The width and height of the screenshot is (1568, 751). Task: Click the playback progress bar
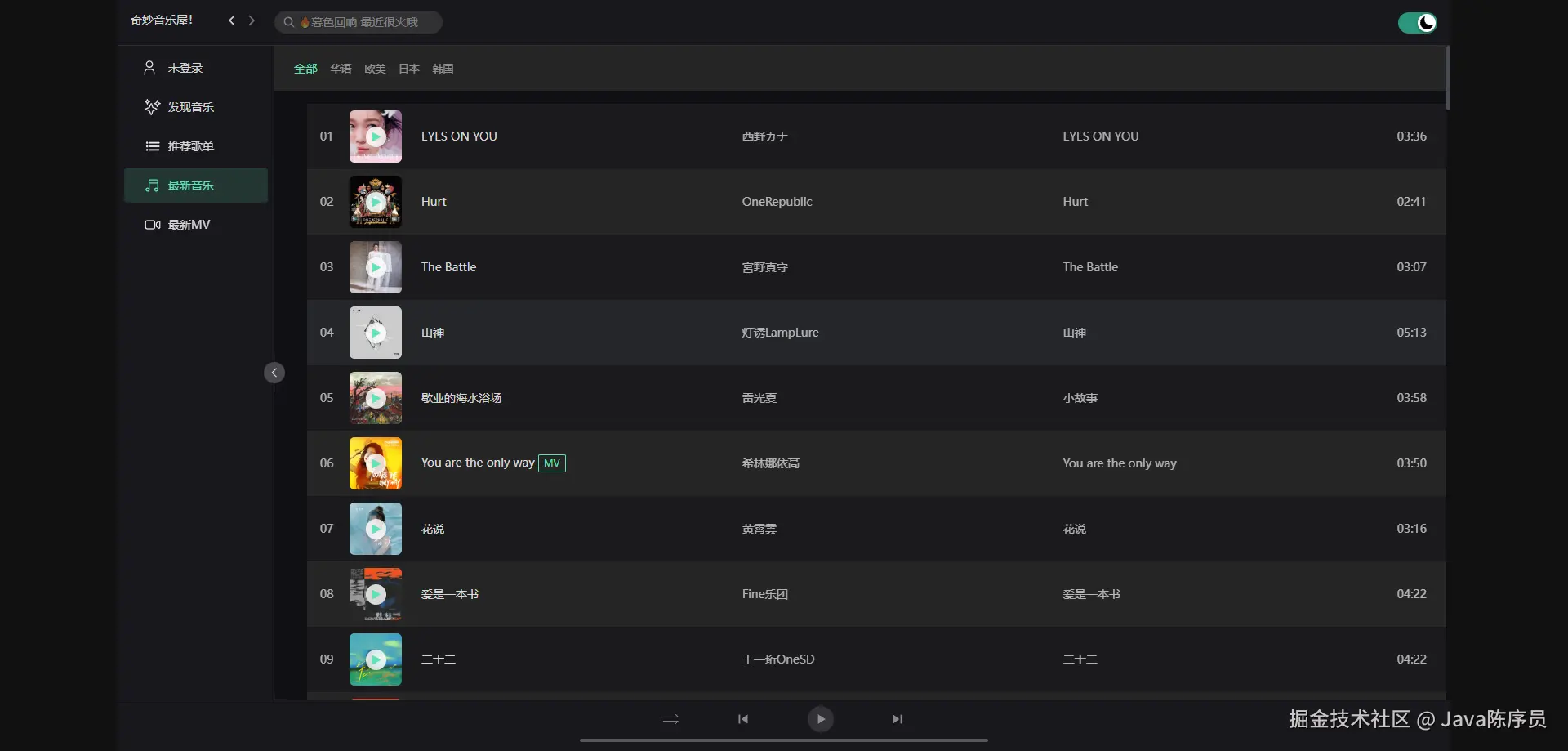point(783,740)
